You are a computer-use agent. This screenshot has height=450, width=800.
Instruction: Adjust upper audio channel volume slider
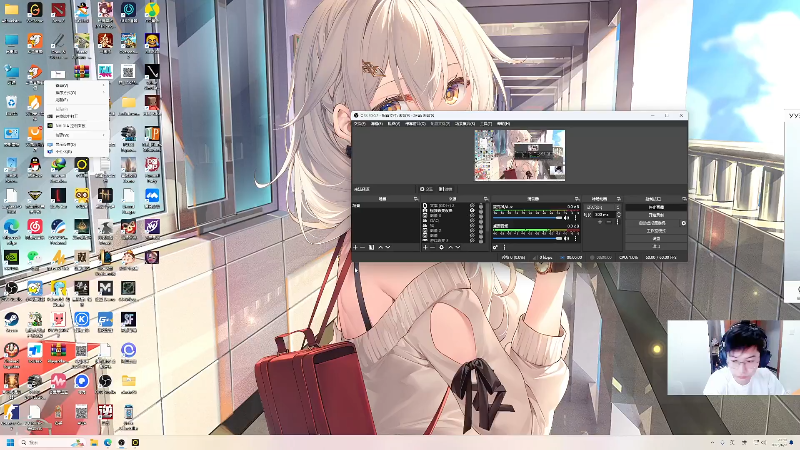coord(528,217)
